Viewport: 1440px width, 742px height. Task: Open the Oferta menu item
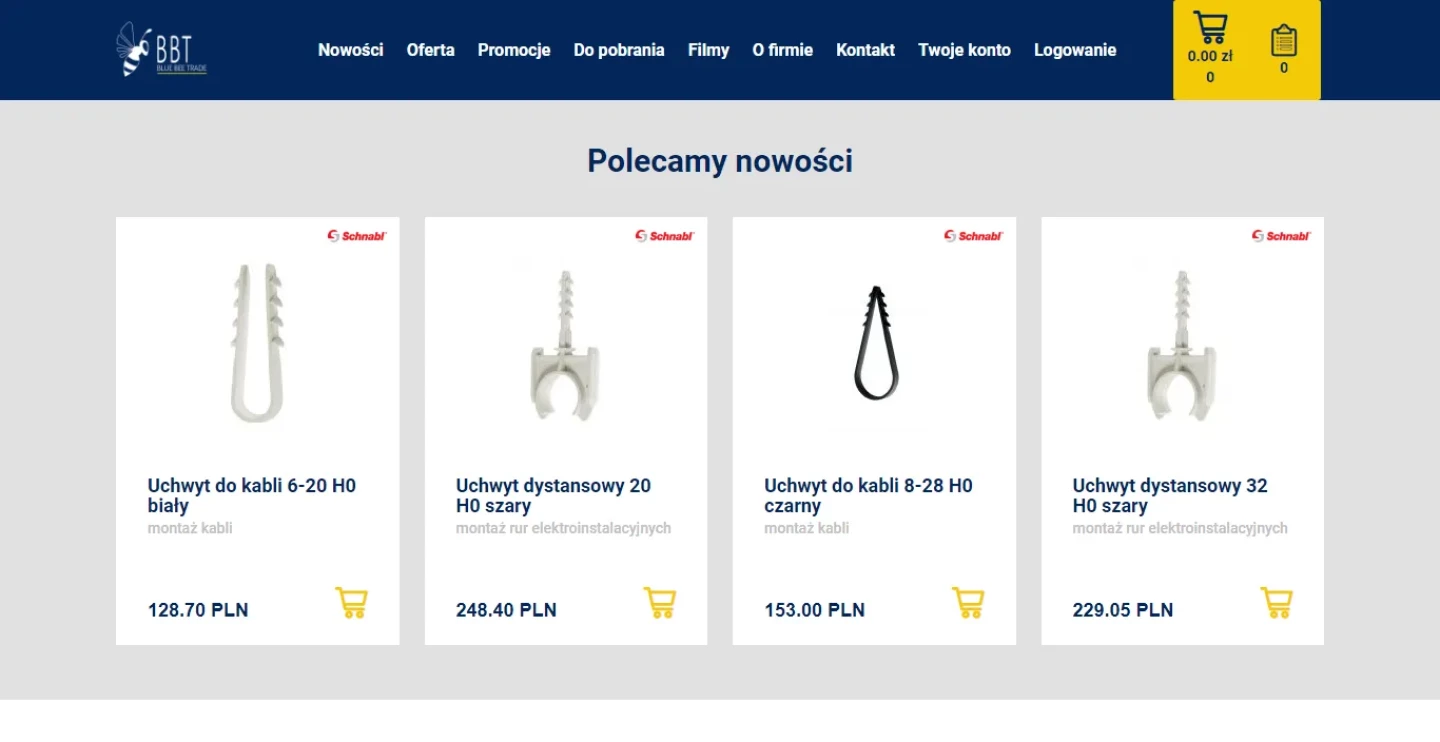point(431,50)
